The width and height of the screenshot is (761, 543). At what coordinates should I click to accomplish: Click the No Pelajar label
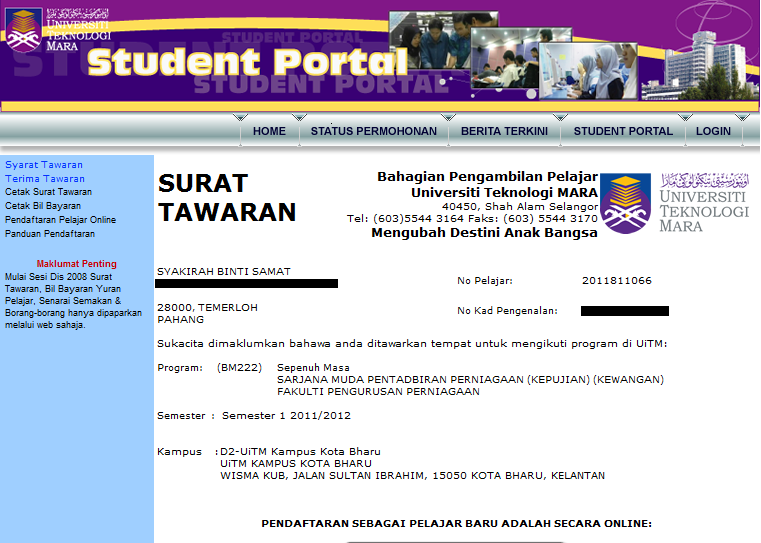[485, 281]
